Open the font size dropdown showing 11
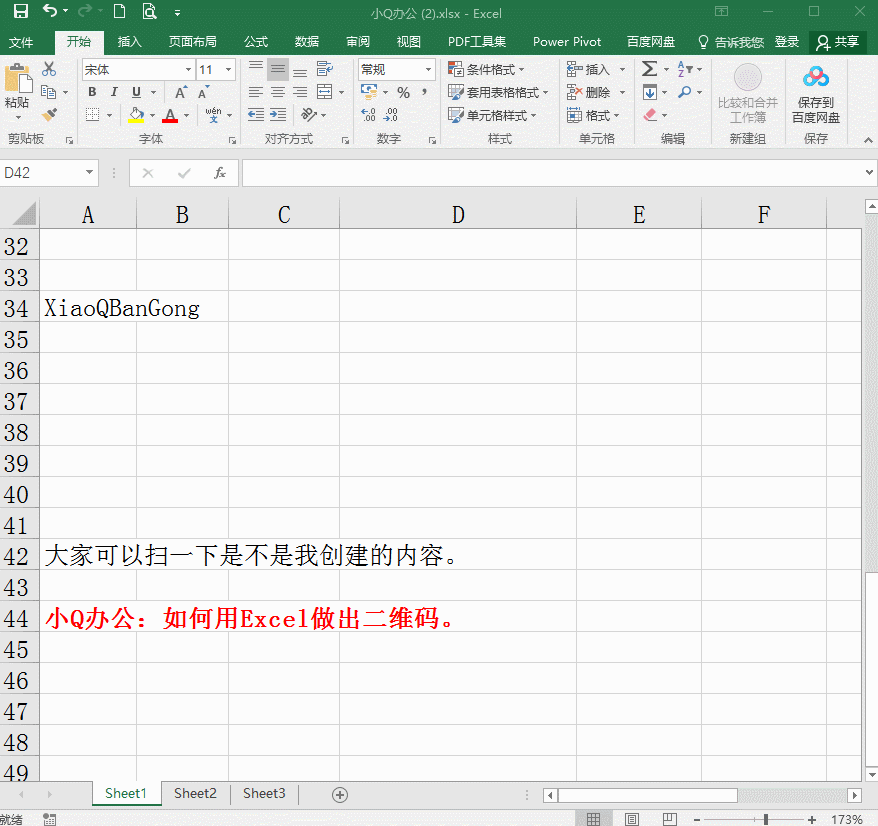878x826 pixels. (228, 69)
